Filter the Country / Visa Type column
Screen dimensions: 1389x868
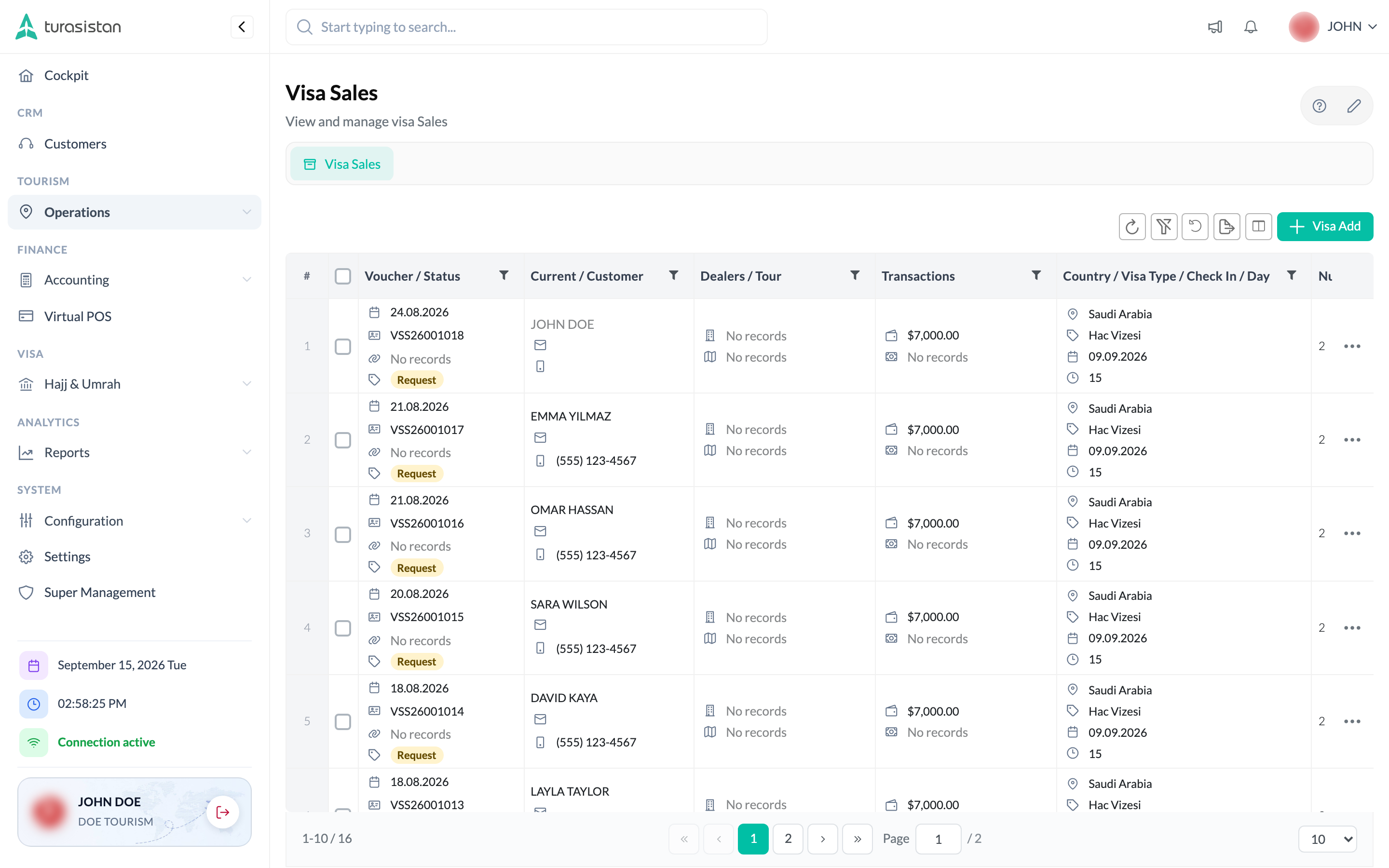click(x=1291, y=275)
